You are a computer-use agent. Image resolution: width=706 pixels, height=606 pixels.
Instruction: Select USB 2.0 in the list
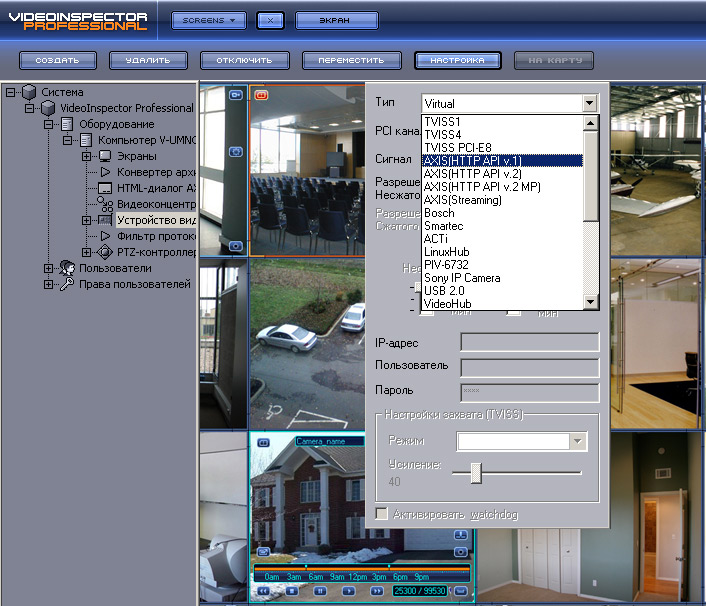502,291
